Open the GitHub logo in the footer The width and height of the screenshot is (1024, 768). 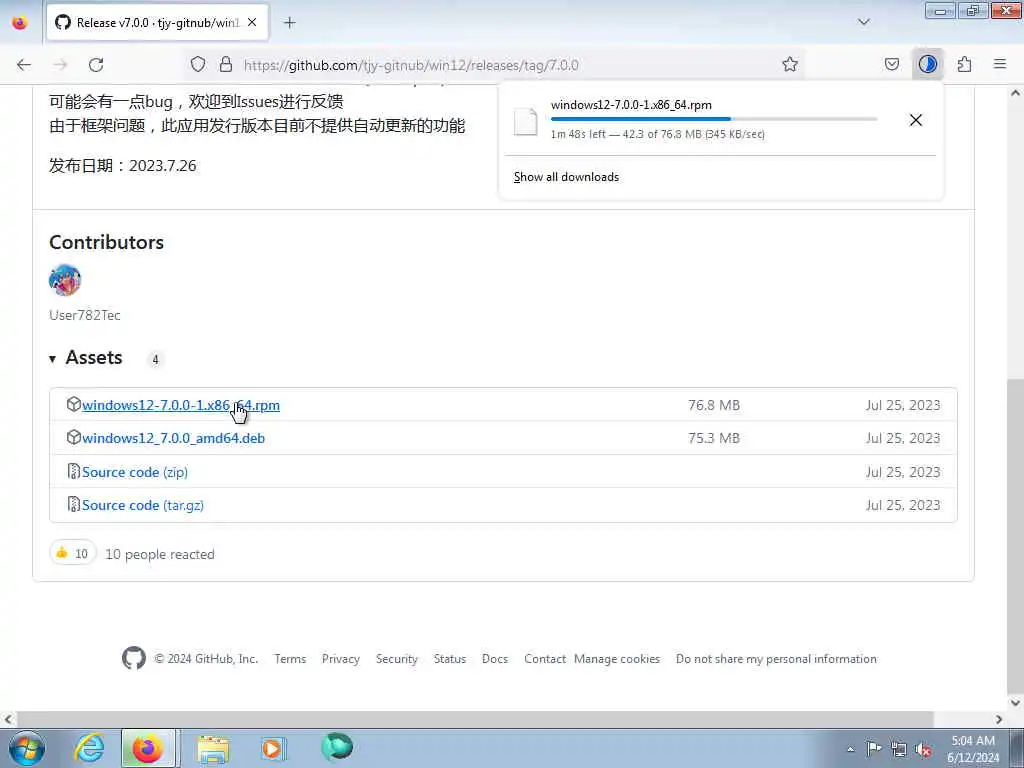coord(134,658)
